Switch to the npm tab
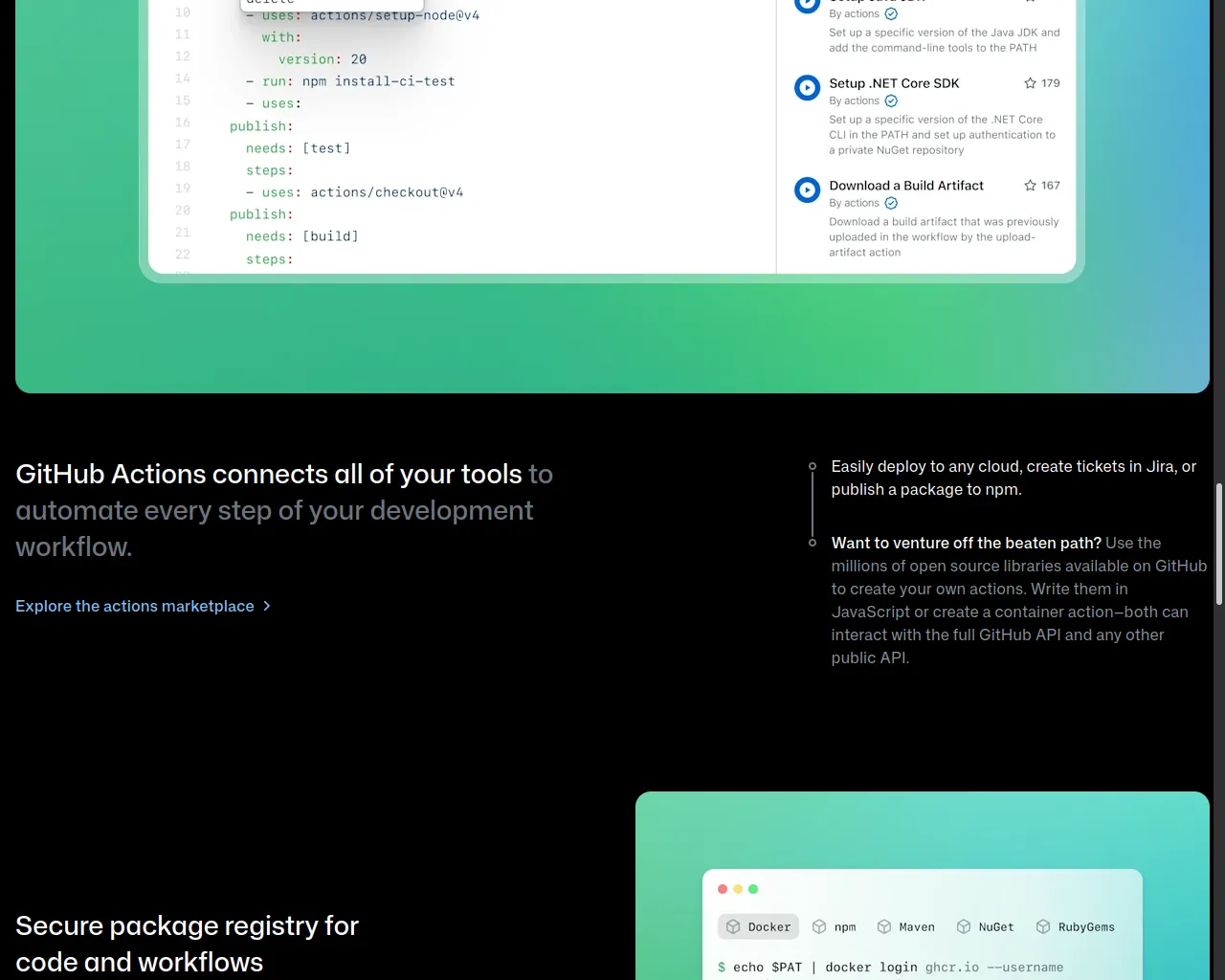Screen dimensions: 1225x980 [834, 927]
